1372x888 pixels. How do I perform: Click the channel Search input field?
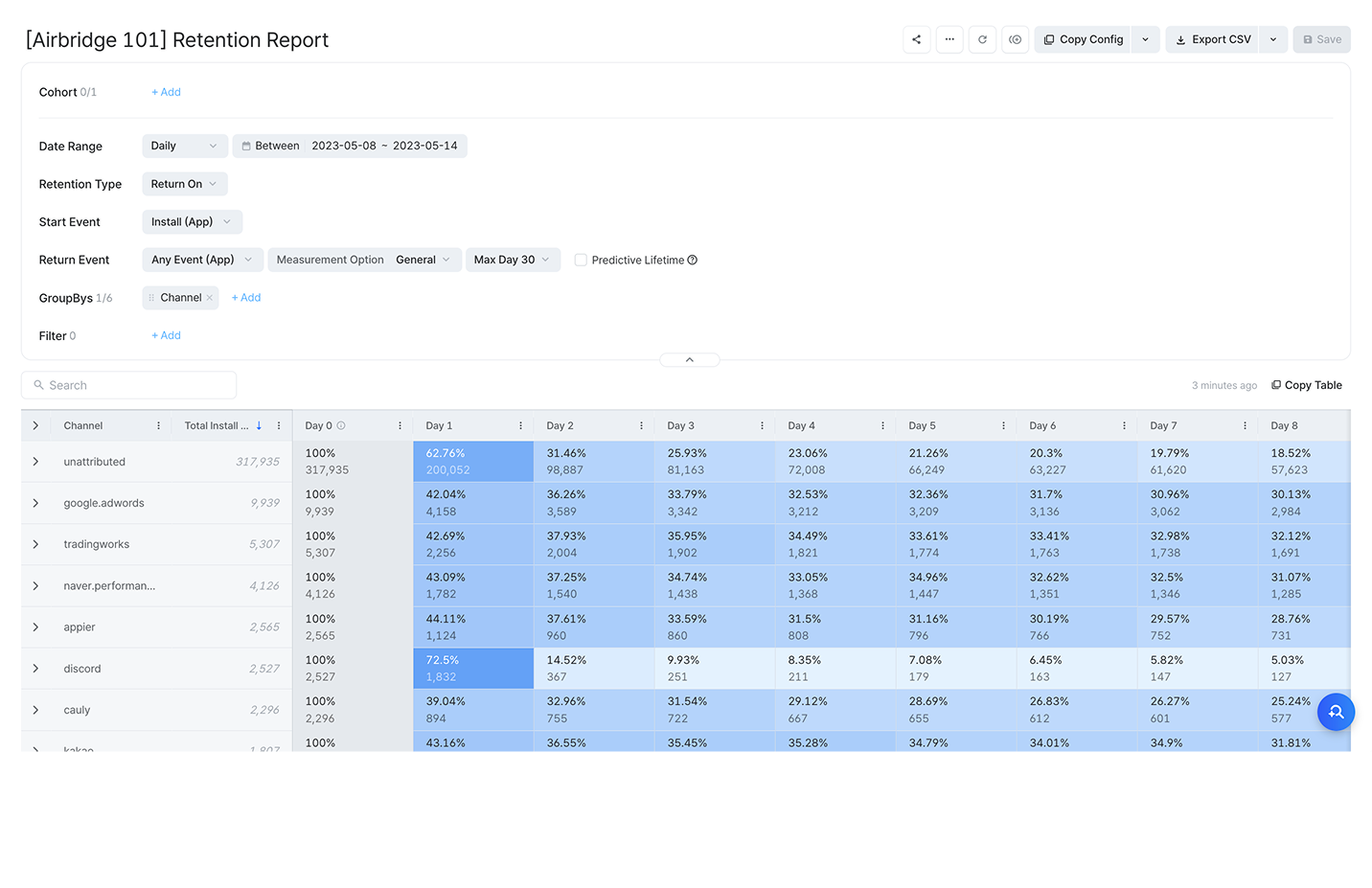coord(129,385)
